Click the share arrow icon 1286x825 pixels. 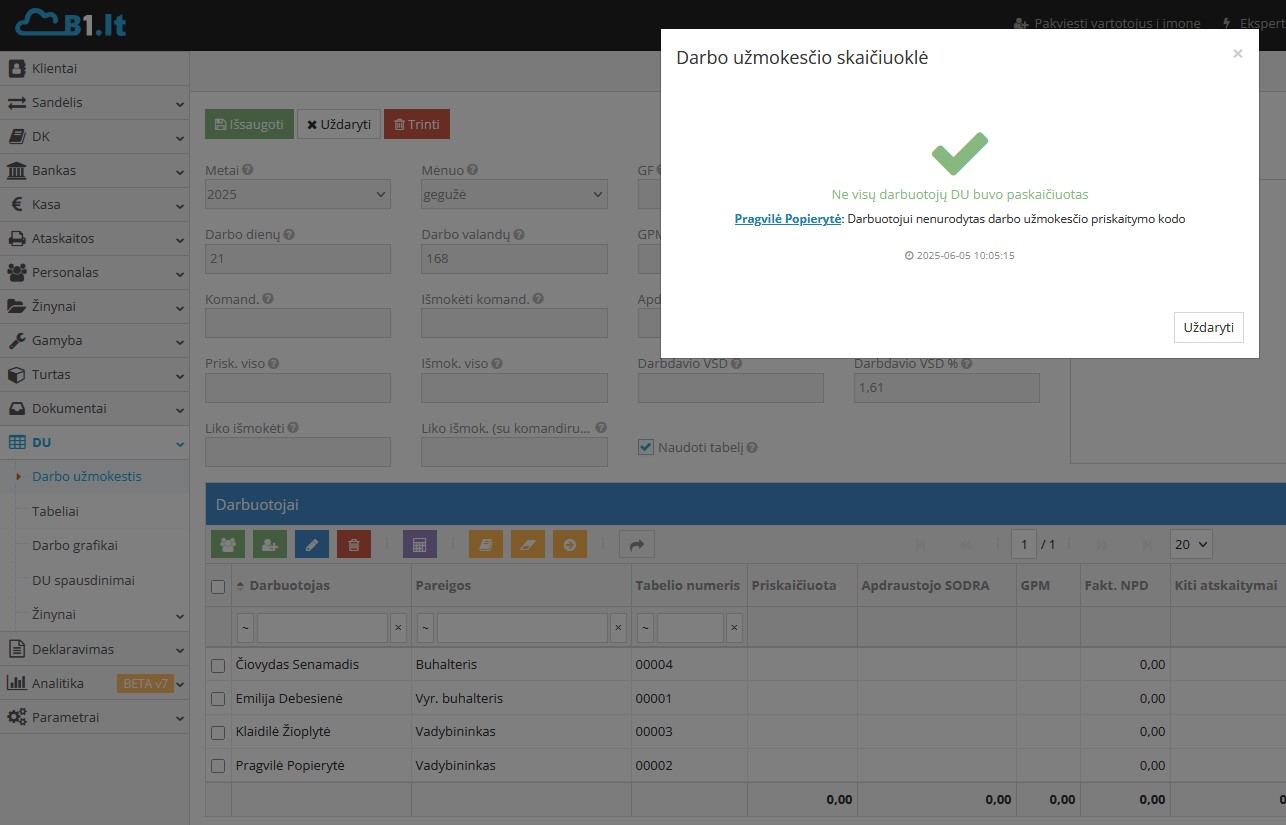pos(636,544)
